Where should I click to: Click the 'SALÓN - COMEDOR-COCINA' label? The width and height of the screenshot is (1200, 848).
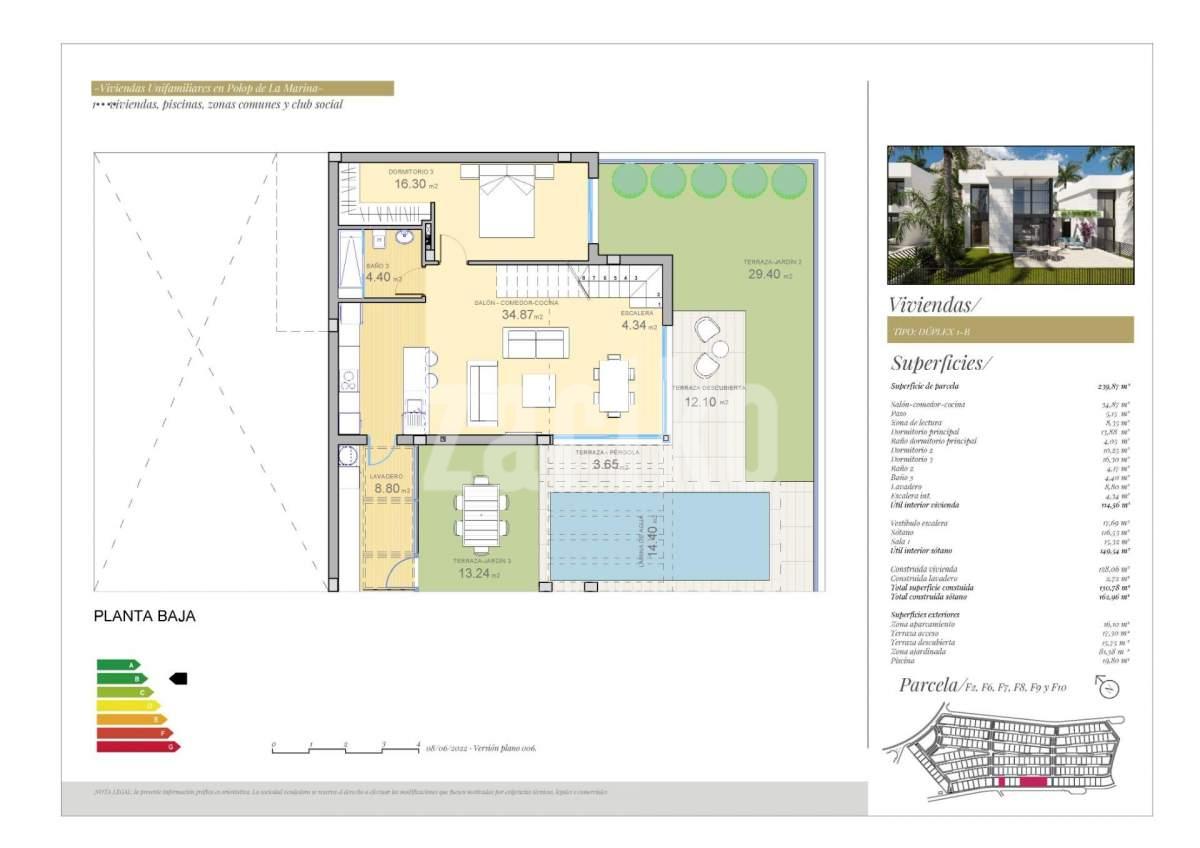point(517,302)
